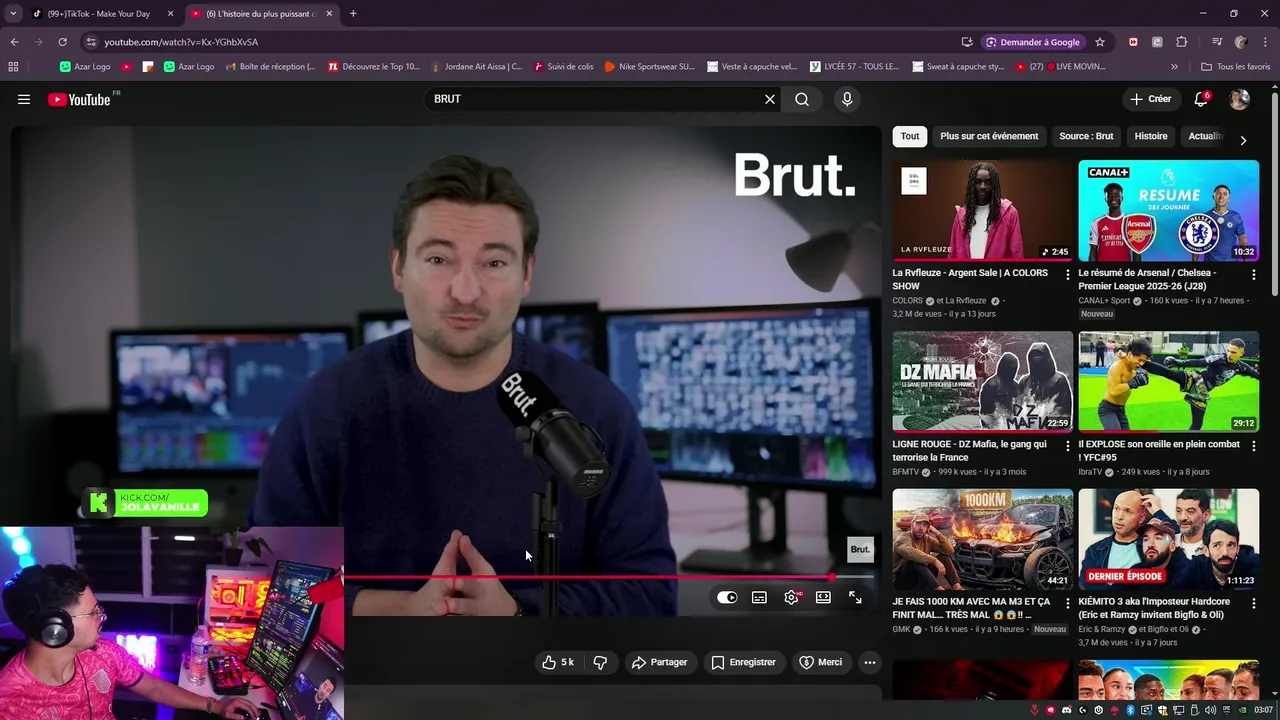Open the DZ Mafia video thumbnail
This screenshot has width=1280, height=720.
(x=983, y=381)
